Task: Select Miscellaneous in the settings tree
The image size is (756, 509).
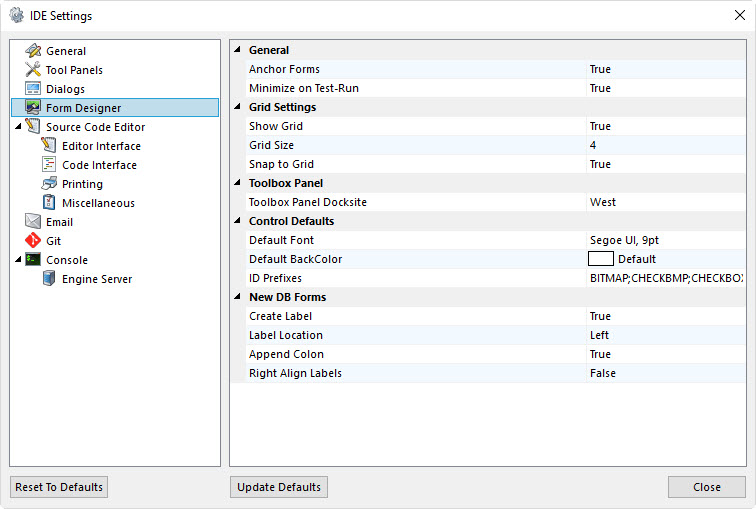Action: coord(98,203)
